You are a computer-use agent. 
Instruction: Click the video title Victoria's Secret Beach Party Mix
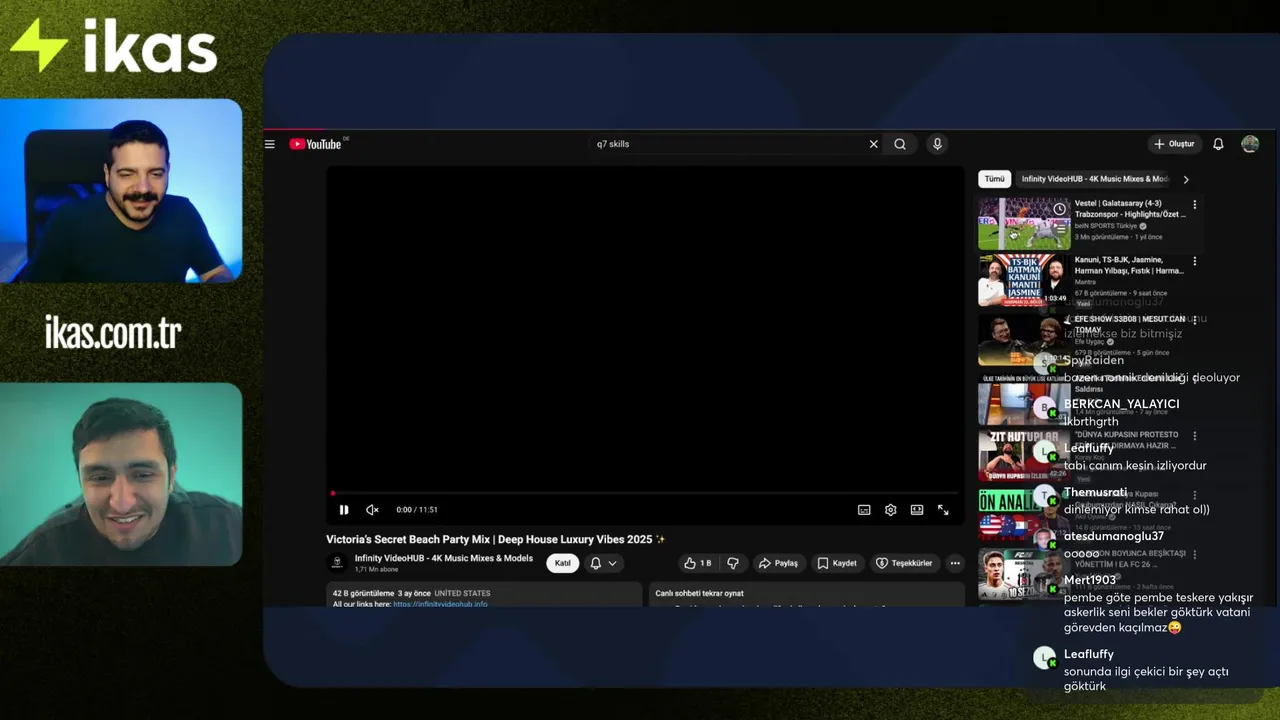pyautogui.click(x=496, y=539)
